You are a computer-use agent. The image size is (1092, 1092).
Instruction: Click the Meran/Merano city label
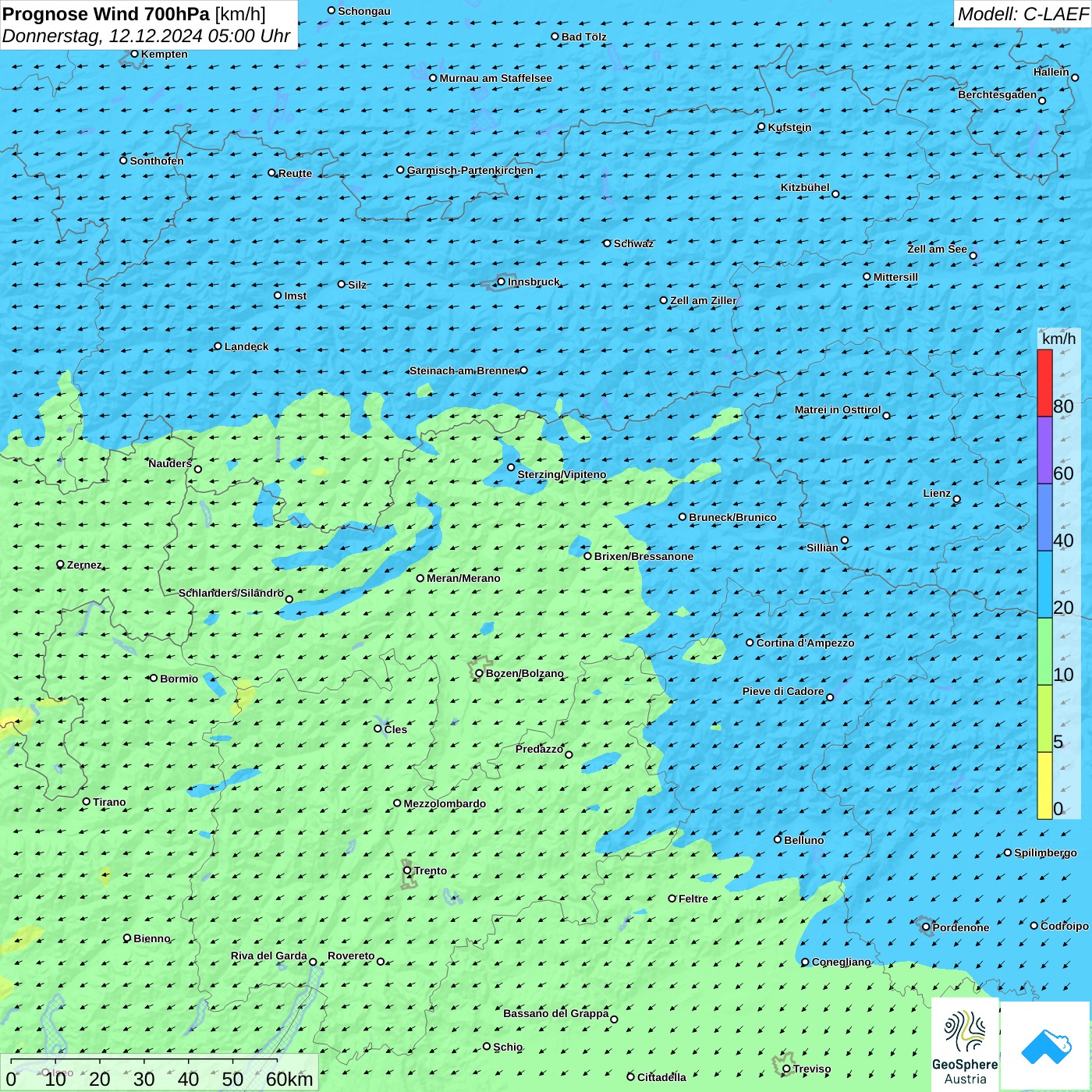[x=463, y=578]
